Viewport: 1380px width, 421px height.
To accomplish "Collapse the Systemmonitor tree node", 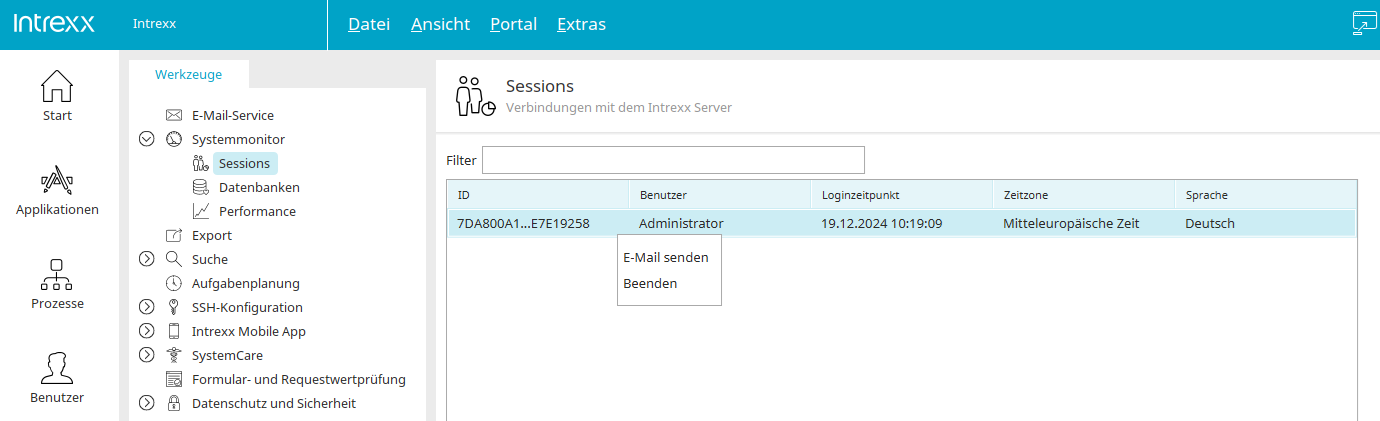I will [146, 140].
